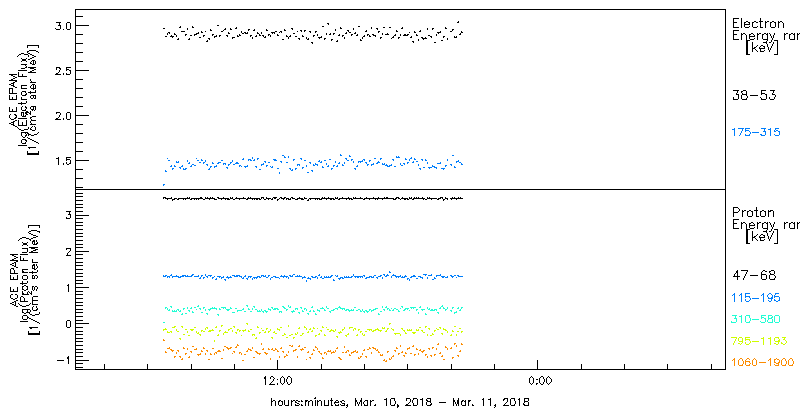Viewport: 800px width, 410px height.
Task: Click the 2.0 tick on electron axis
Action: click(x=62, y=115)
